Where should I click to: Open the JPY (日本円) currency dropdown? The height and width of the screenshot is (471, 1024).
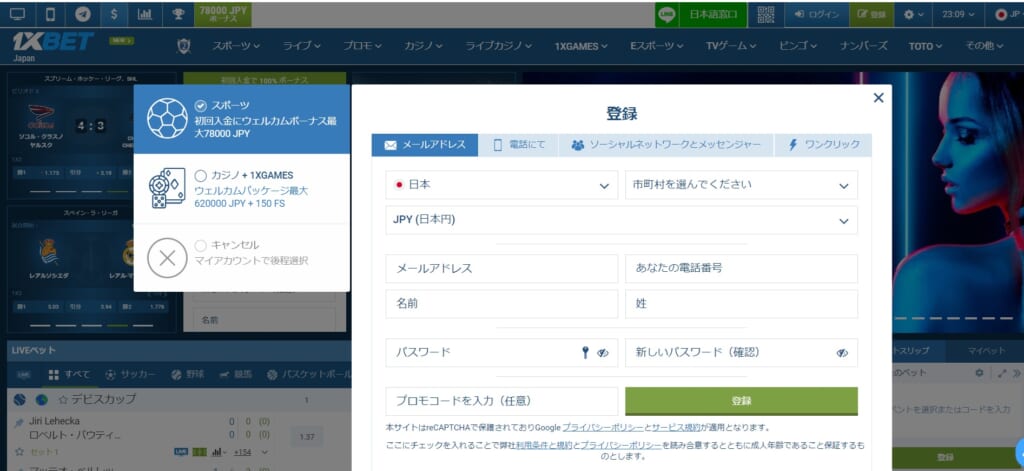coord(622,220)
